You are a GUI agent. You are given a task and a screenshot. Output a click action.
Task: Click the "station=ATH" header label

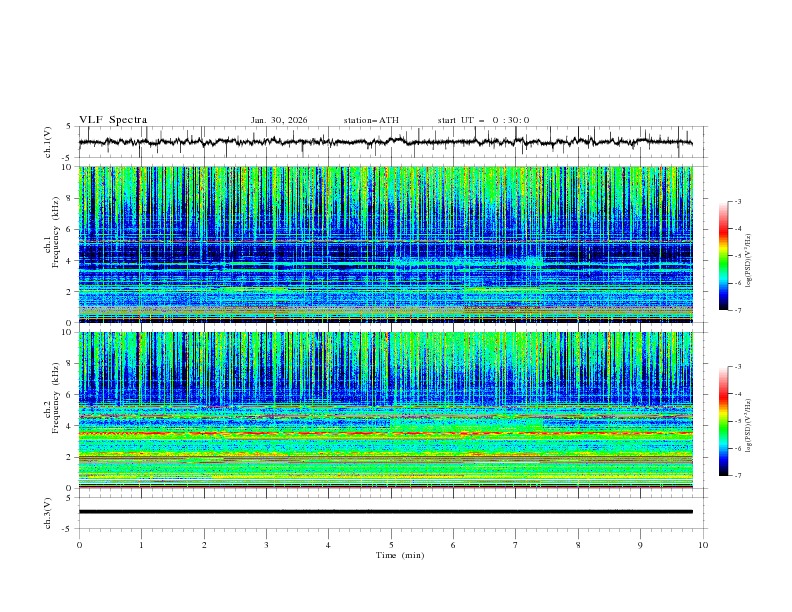tap(371, 120)
